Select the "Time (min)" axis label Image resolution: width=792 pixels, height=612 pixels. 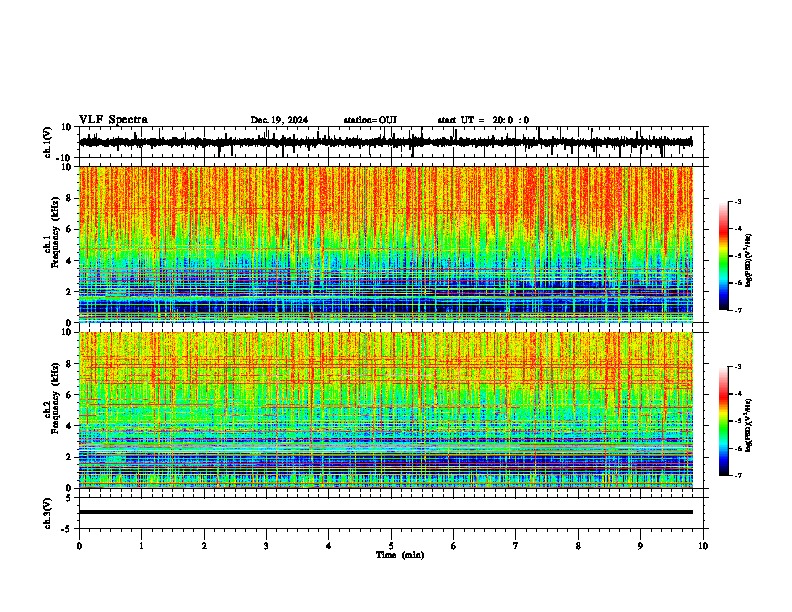coord(400,555)
